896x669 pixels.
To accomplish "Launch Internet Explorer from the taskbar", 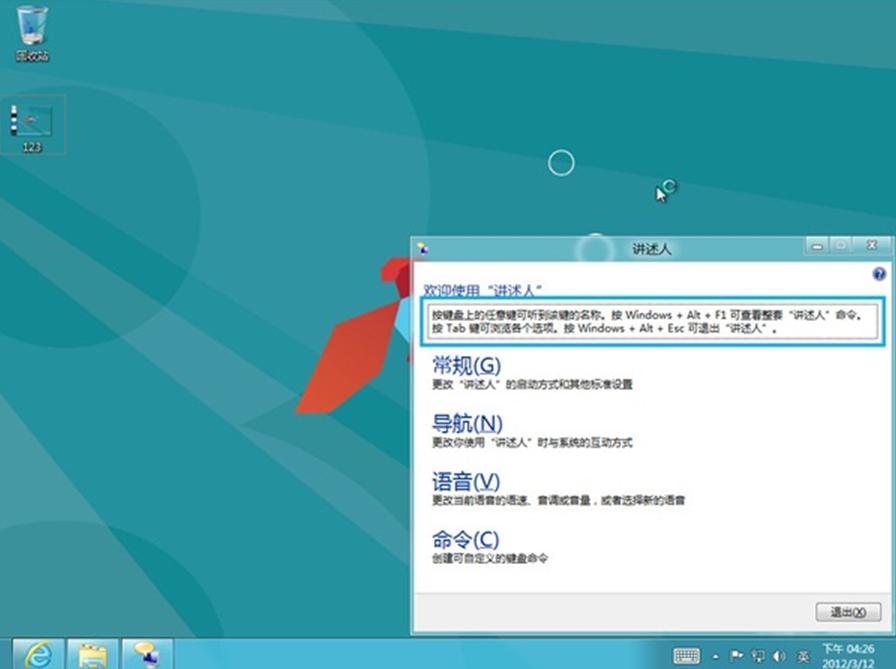I will (x=38, y=654).
